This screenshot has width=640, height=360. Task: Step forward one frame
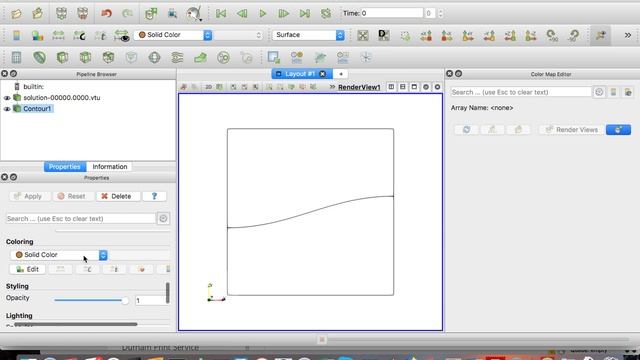pyautogui.click(x=284, y=14)
